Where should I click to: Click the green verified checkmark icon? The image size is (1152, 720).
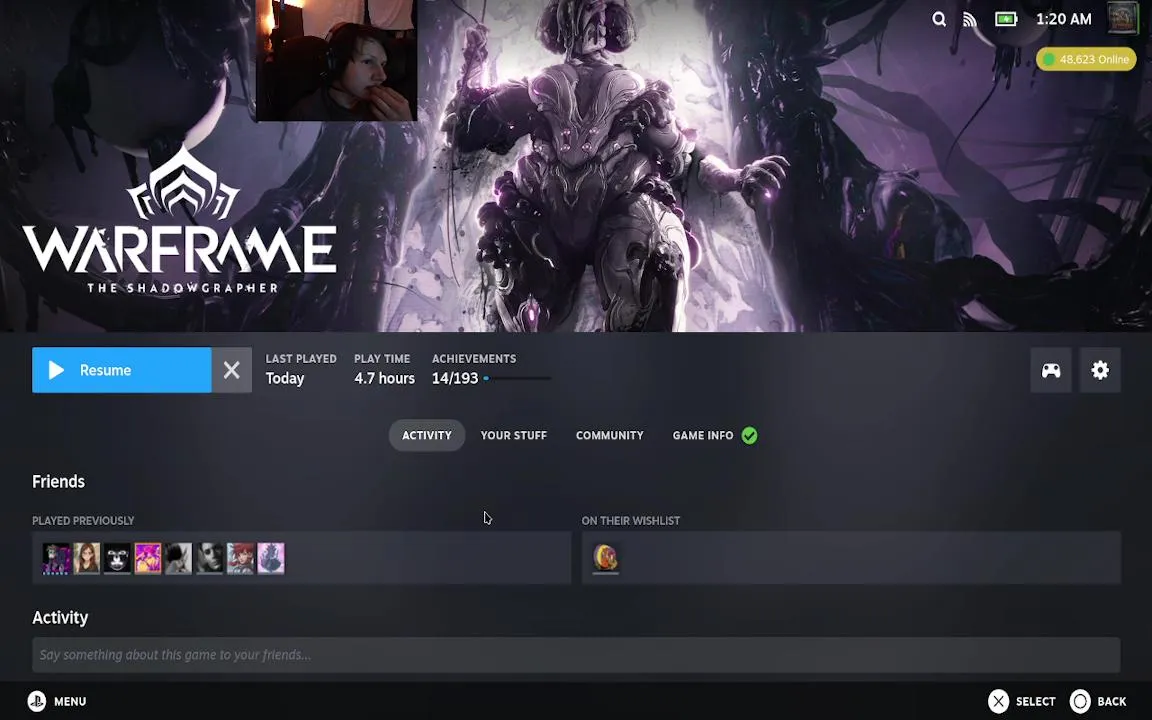coord(749,436)
